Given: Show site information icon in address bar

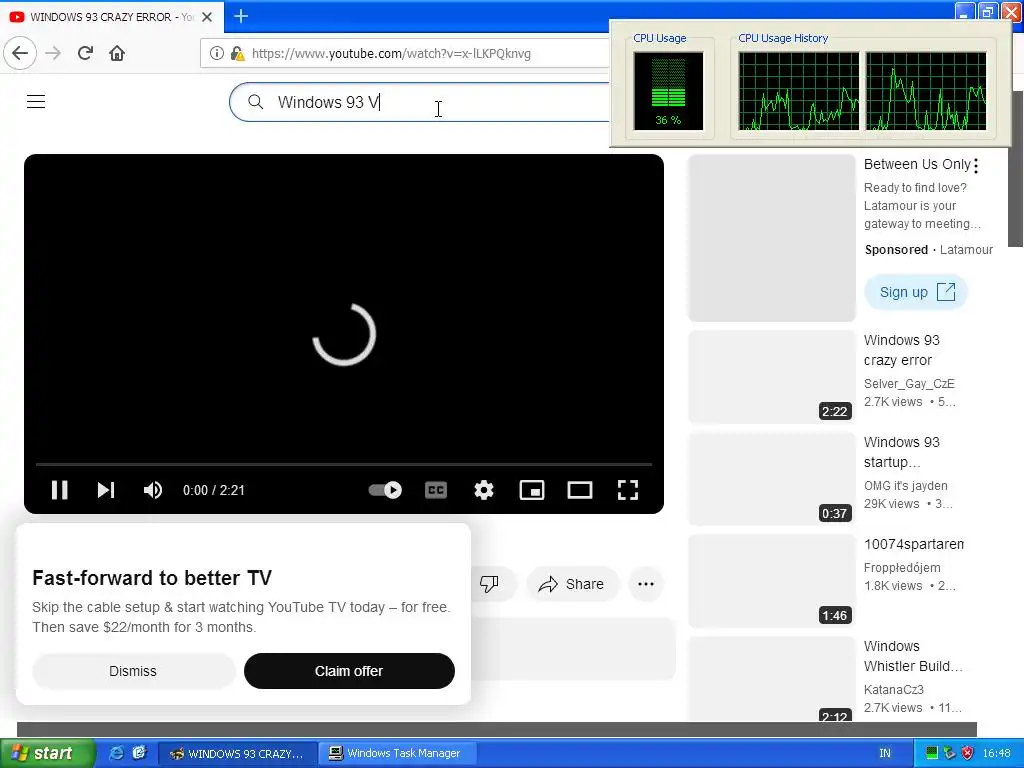Looking at the screenshot, I should pyautogui.click(x=216, y=54).
